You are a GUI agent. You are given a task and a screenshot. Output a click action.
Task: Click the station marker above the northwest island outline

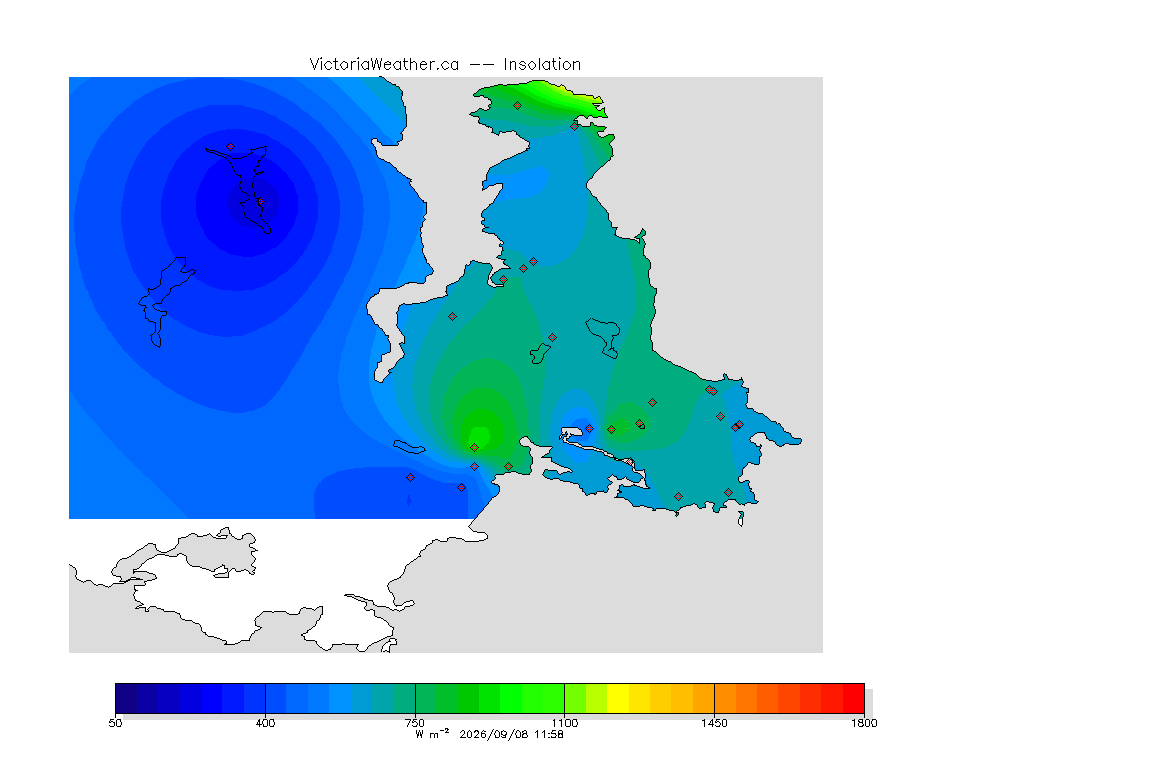(231, 147)
